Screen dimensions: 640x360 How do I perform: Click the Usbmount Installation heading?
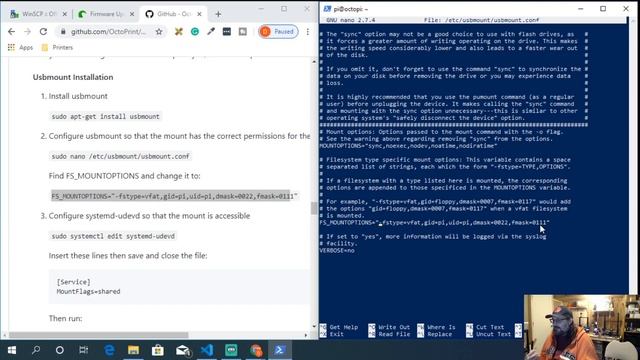click(73, 77)
